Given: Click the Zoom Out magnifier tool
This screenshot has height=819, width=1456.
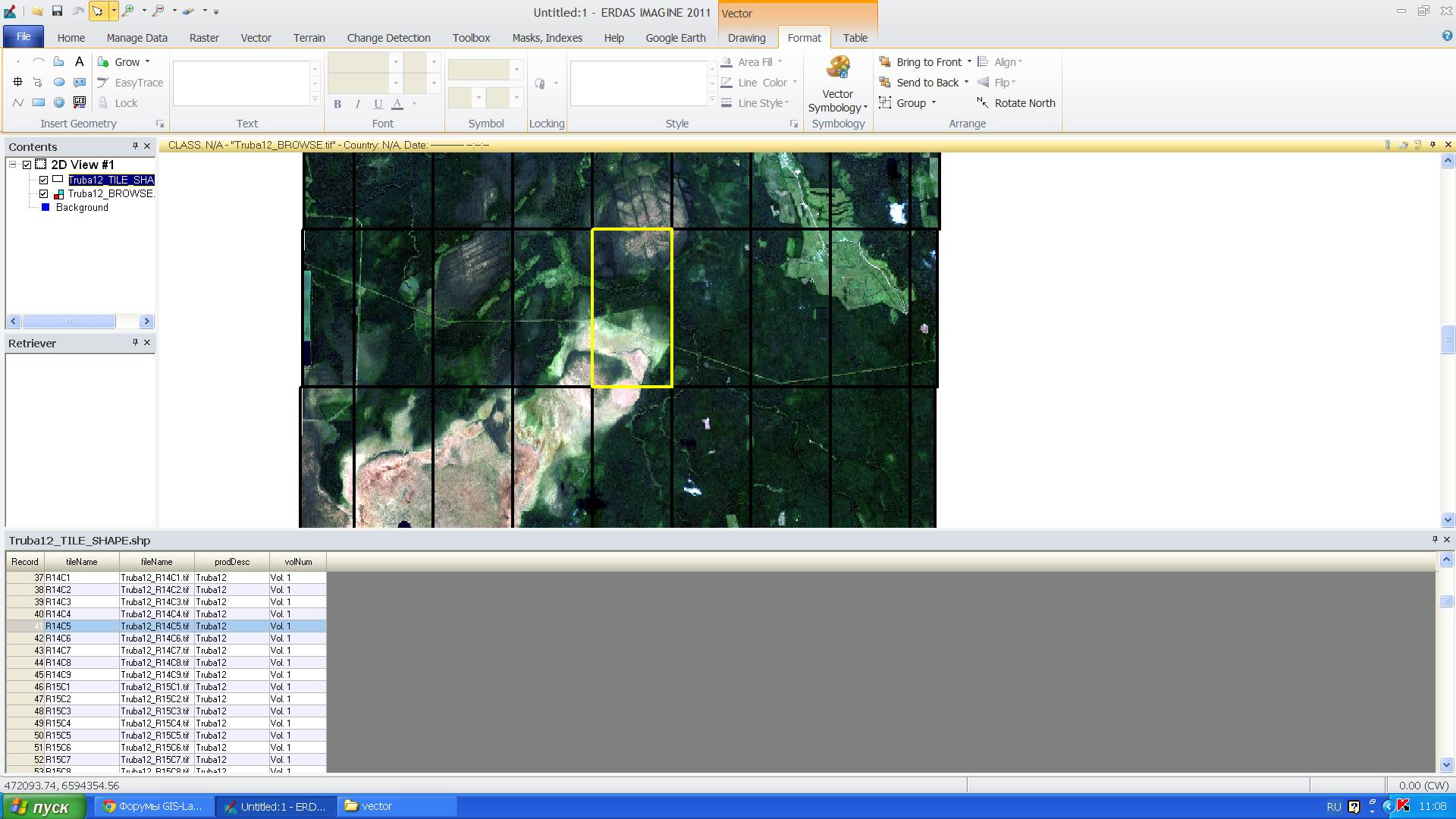Looking at the screenshot, I should pyautogui.click(x=158, y=11).
